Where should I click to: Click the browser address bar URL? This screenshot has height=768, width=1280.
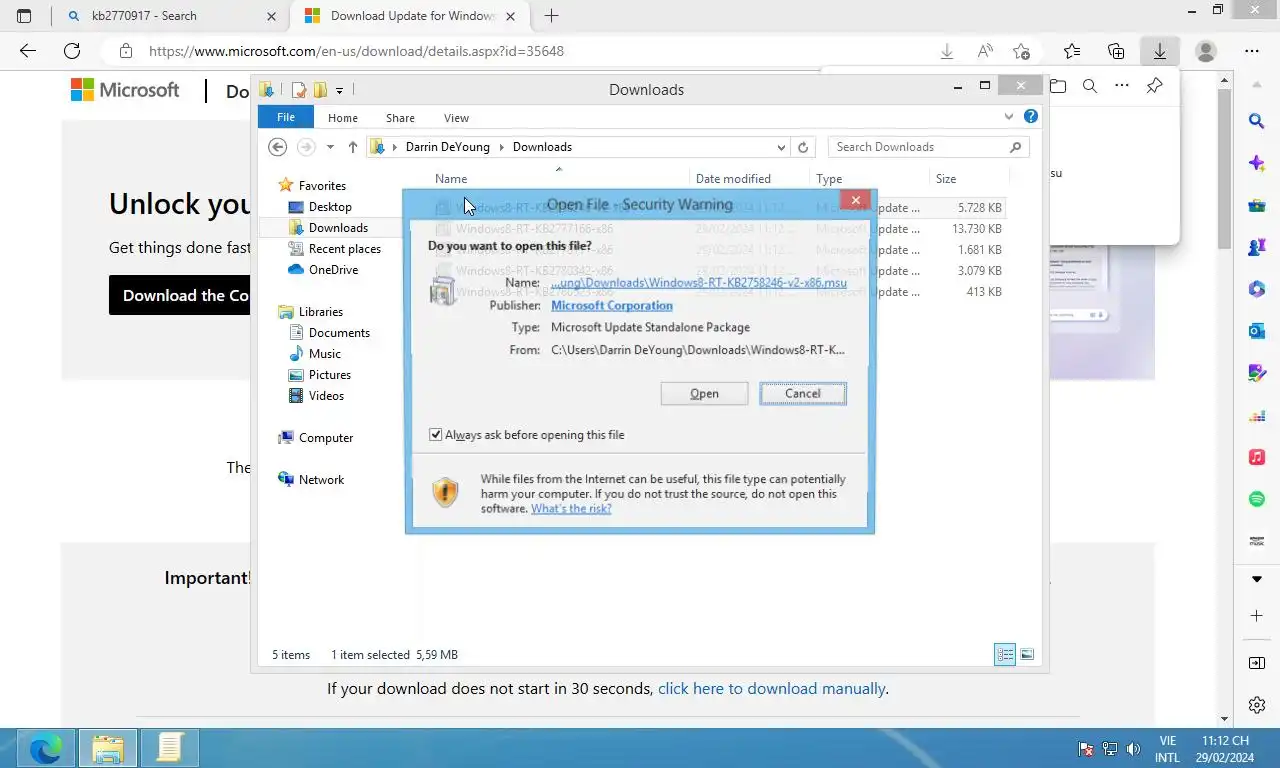356,51
